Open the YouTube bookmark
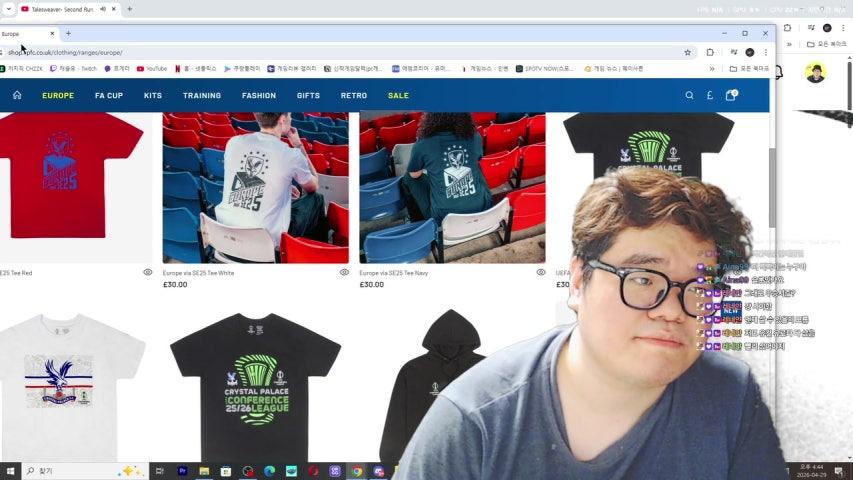The image size is (853, 480). click(x=152, y=69)
